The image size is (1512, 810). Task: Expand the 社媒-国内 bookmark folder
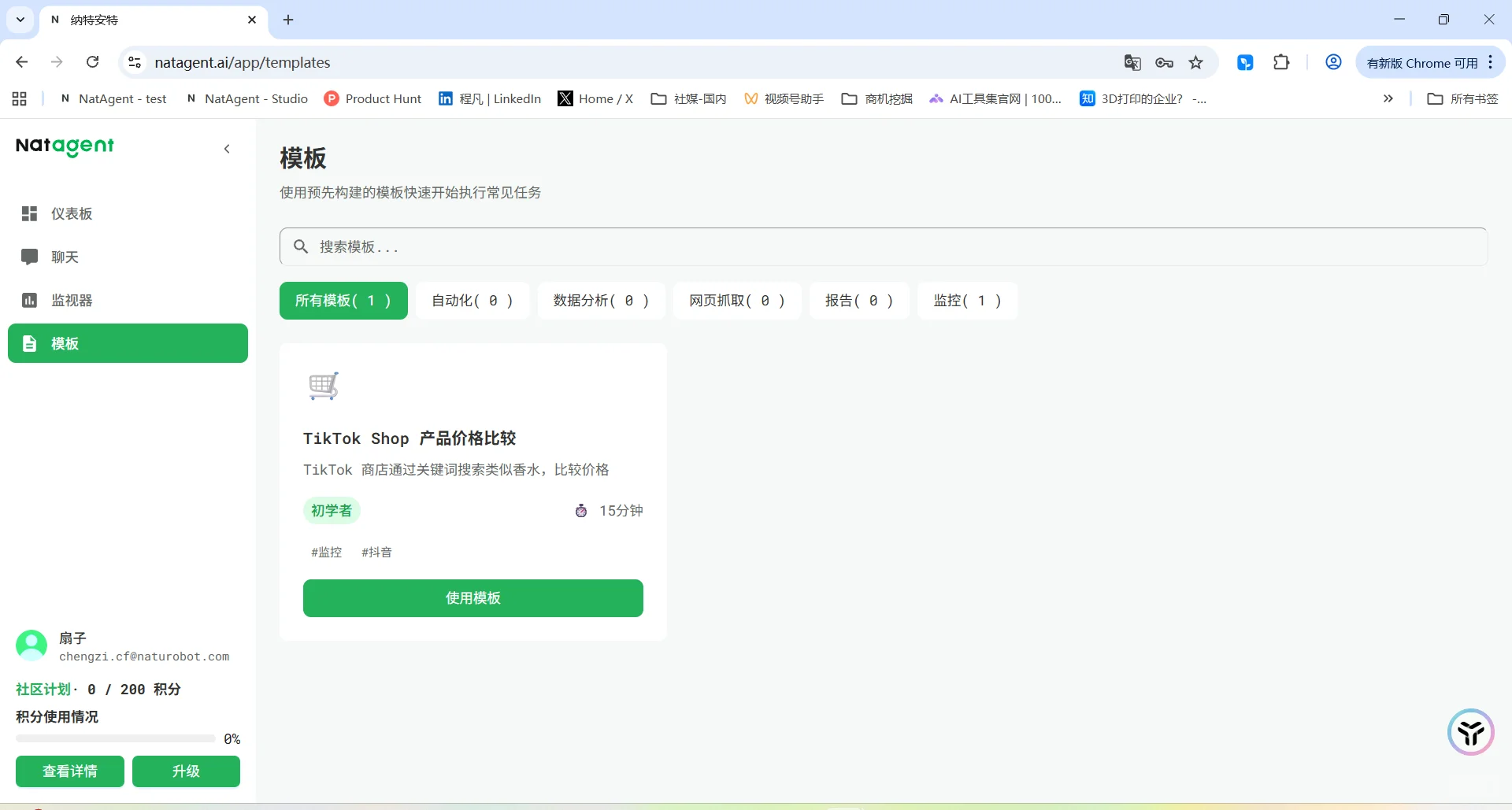click(689, 98)
